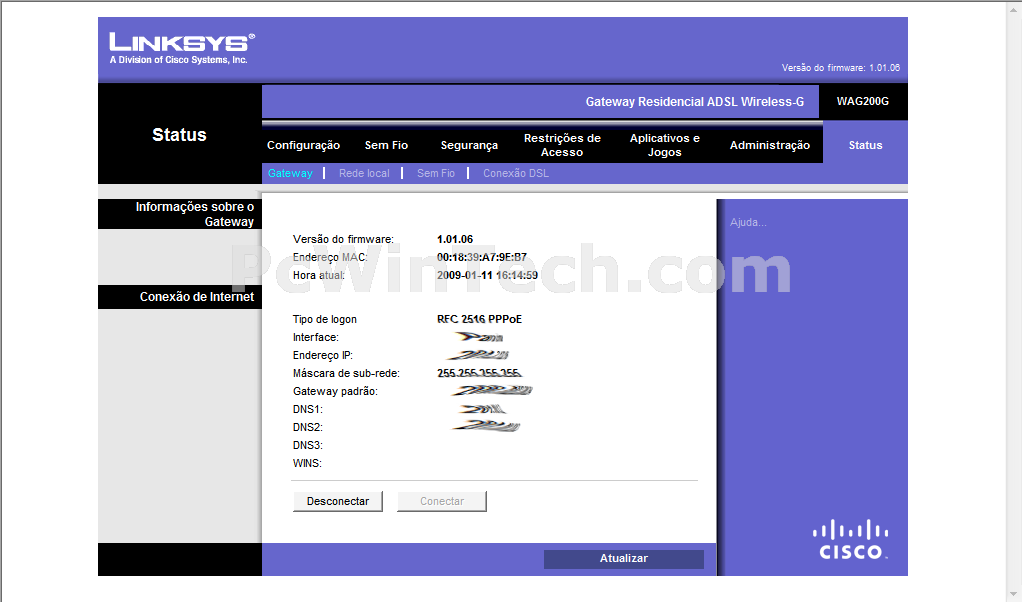The image size is (1022, 602).
Task: Open the Conexão DSL sub-tab
Action: [x=516, y=173]
